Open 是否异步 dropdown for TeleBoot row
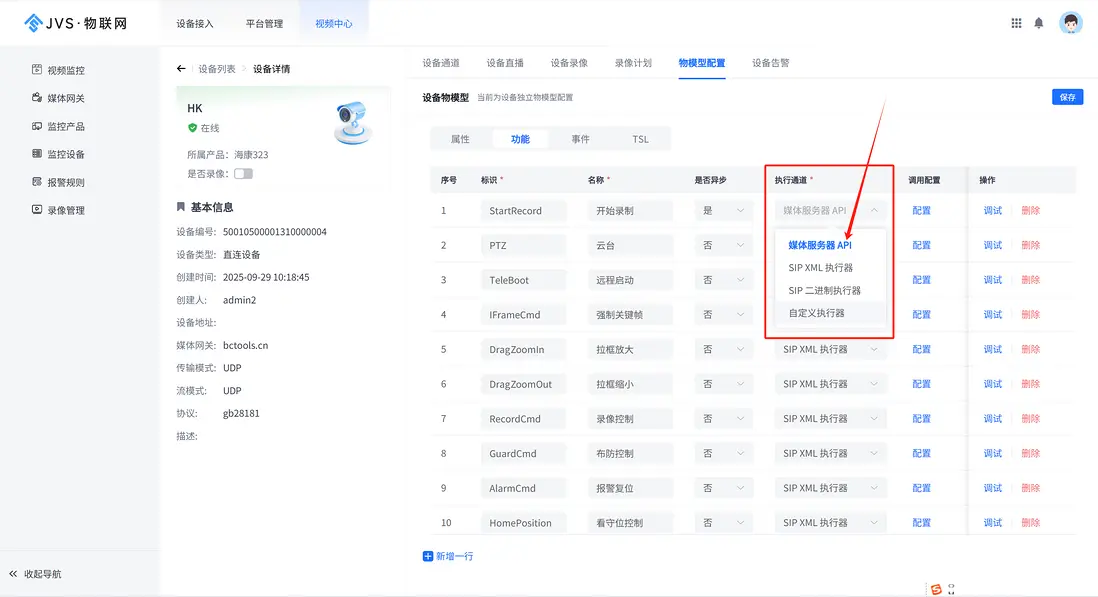Screen dimensions: 1098x597 [x=723, y=280]
